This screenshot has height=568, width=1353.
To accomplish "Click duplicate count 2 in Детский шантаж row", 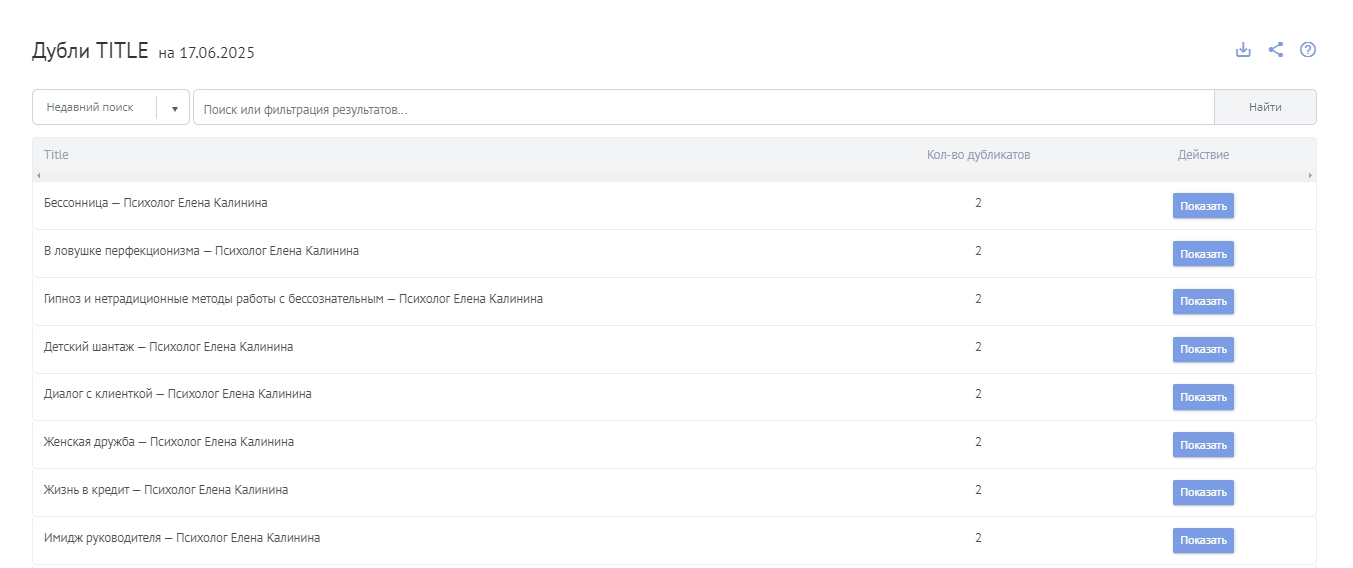I will click(x=979, y=347).
